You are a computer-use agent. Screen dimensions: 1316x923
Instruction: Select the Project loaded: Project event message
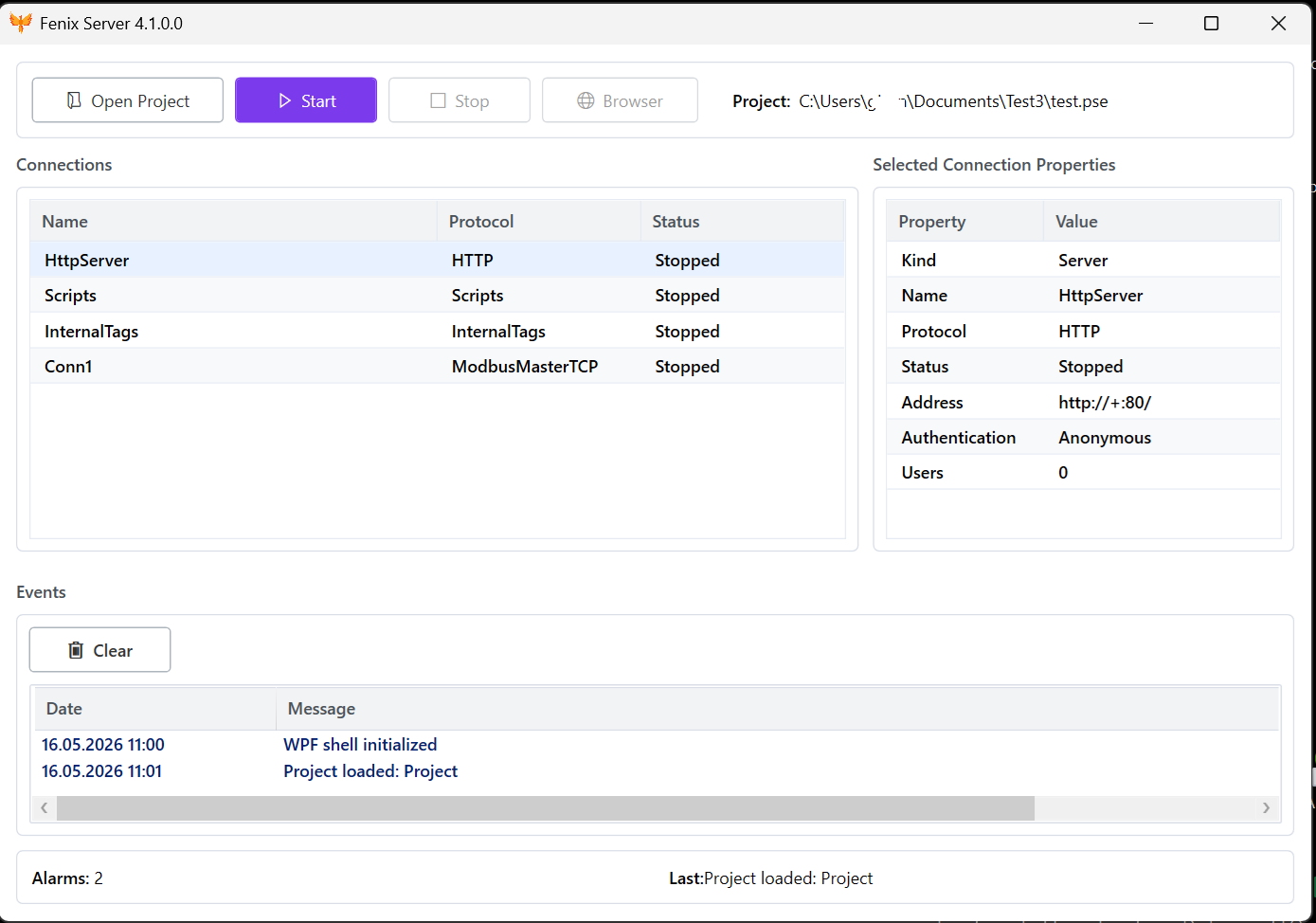[x=370, y=771]
